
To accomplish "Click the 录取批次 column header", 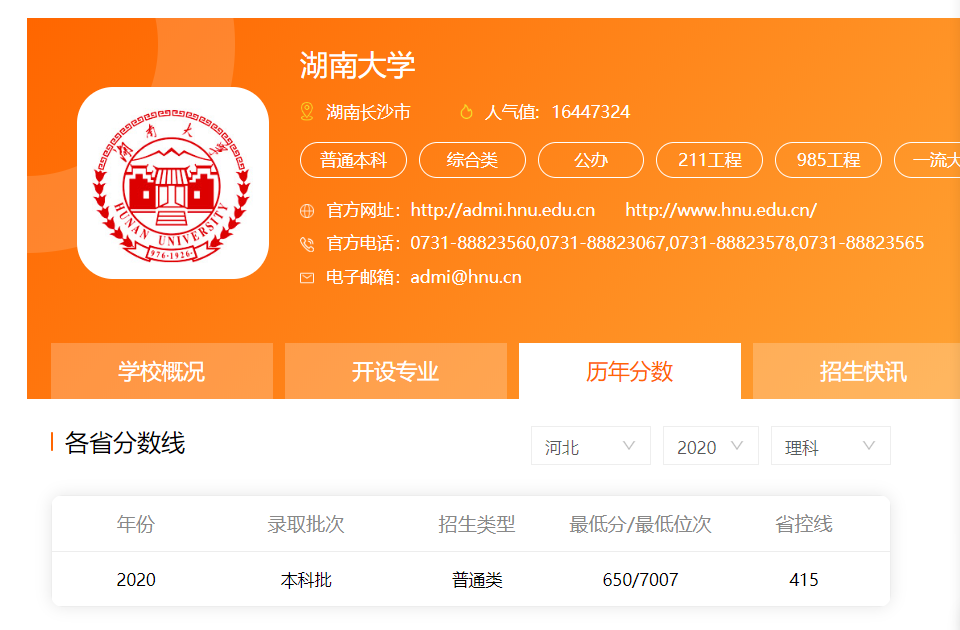I will tap(306, 524).
